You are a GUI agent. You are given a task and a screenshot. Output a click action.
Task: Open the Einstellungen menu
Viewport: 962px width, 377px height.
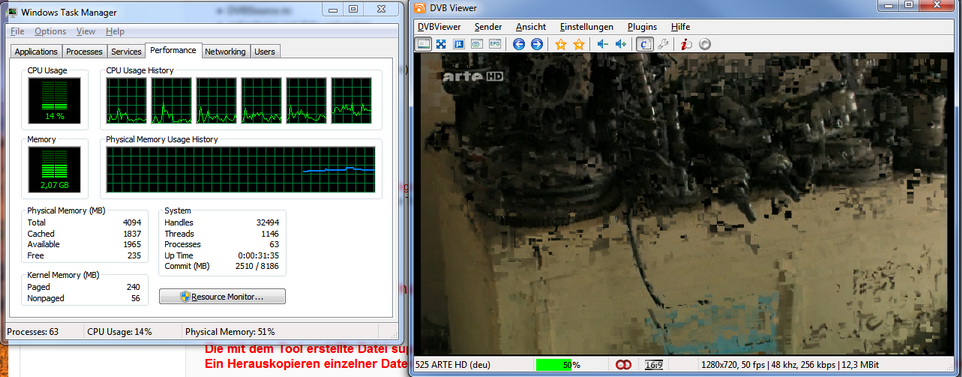tap(587, 27)
